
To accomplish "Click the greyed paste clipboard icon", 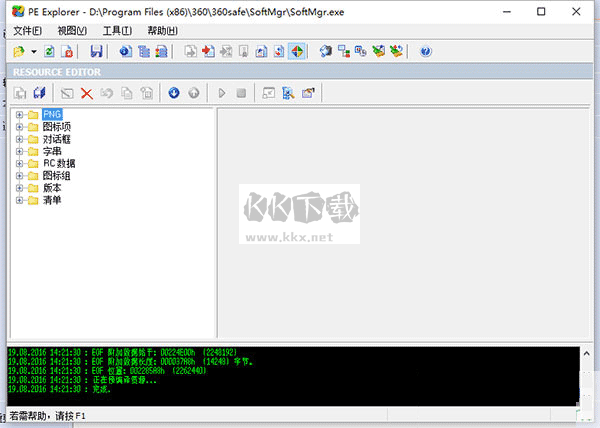I will [x=147, y=93].
